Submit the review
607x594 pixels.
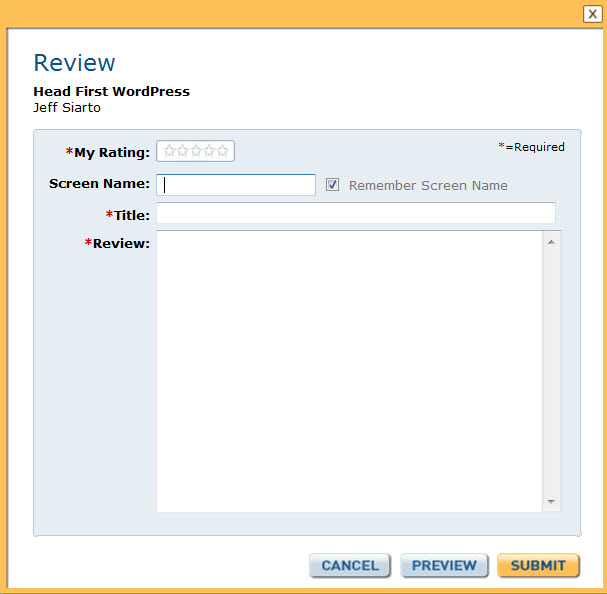pos(538,565)
